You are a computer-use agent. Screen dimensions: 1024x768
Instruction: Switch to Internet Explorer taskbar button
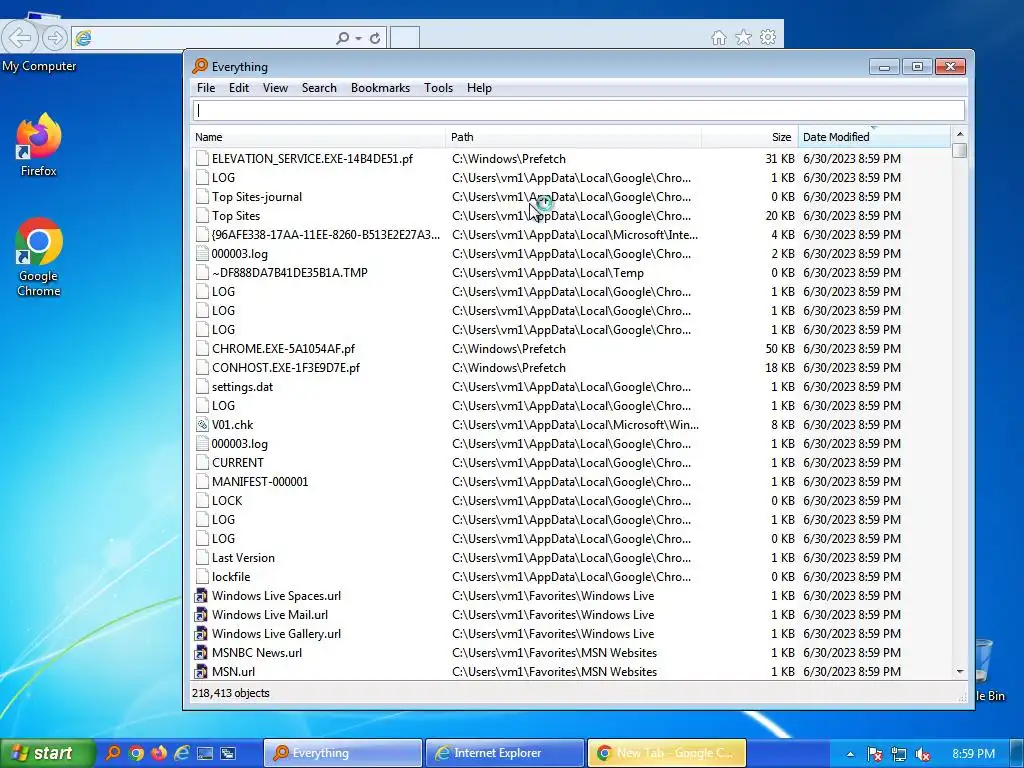click(x=504, y=753)
